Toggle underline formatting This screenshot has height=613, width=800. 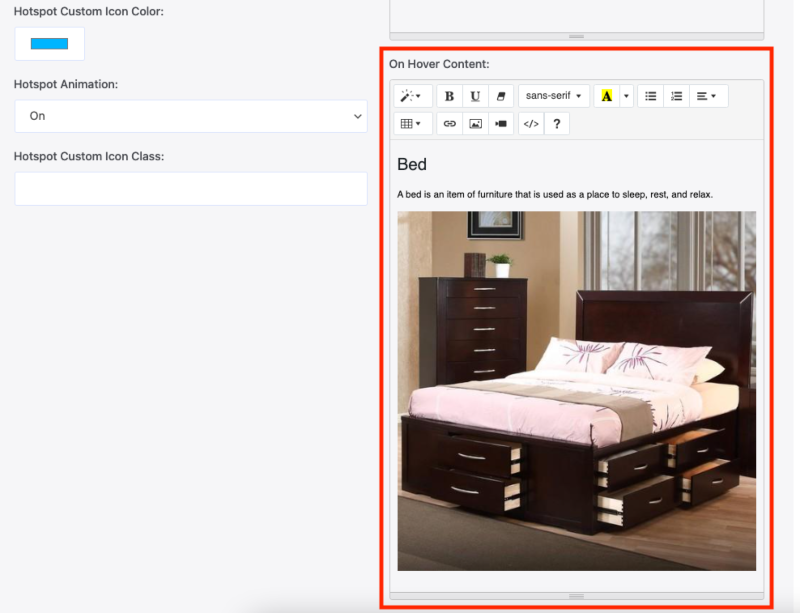click(x=475, y=96)
